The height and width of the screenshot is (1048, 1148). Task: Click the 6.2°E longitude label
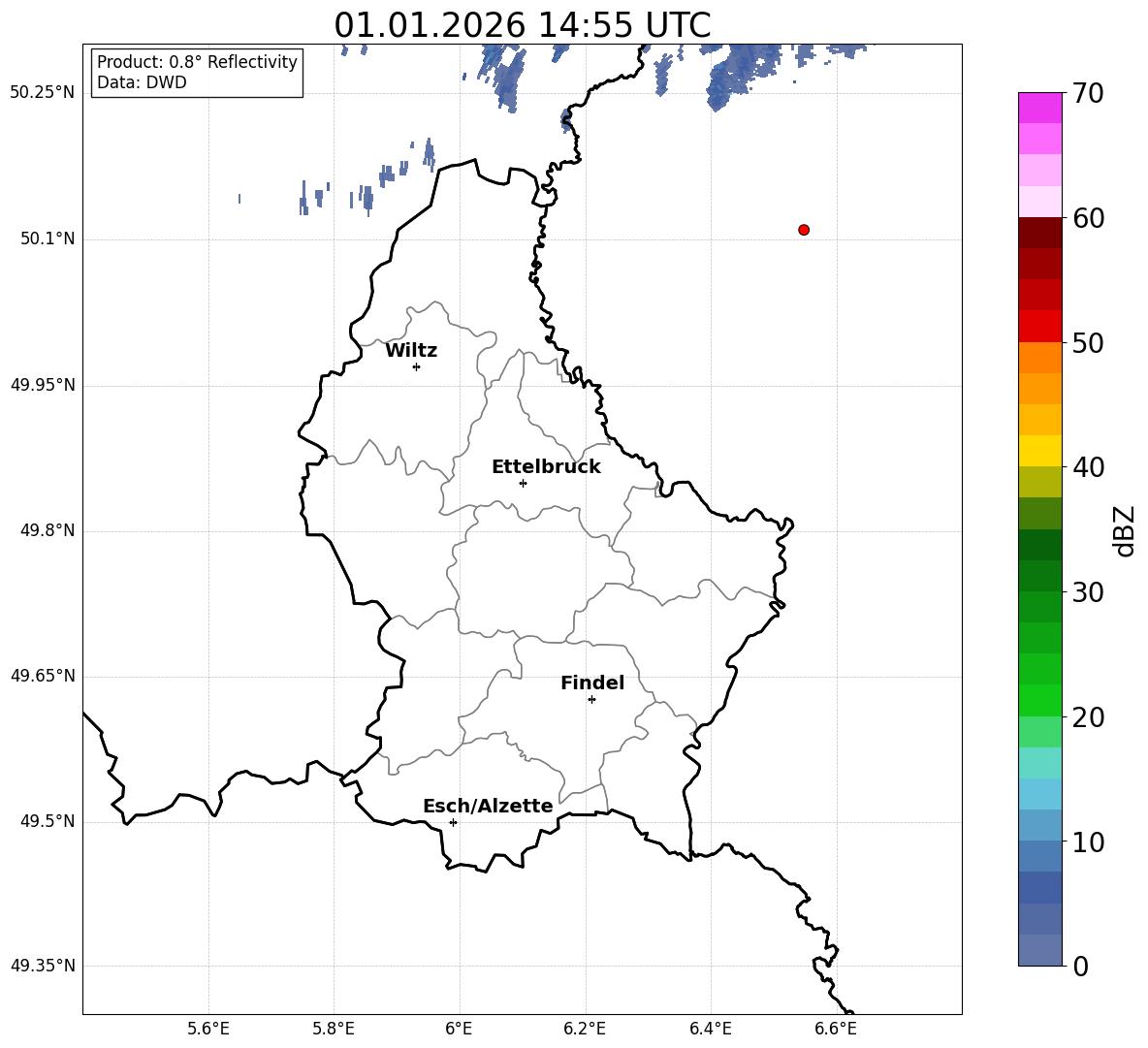(x=585, y=1029)
